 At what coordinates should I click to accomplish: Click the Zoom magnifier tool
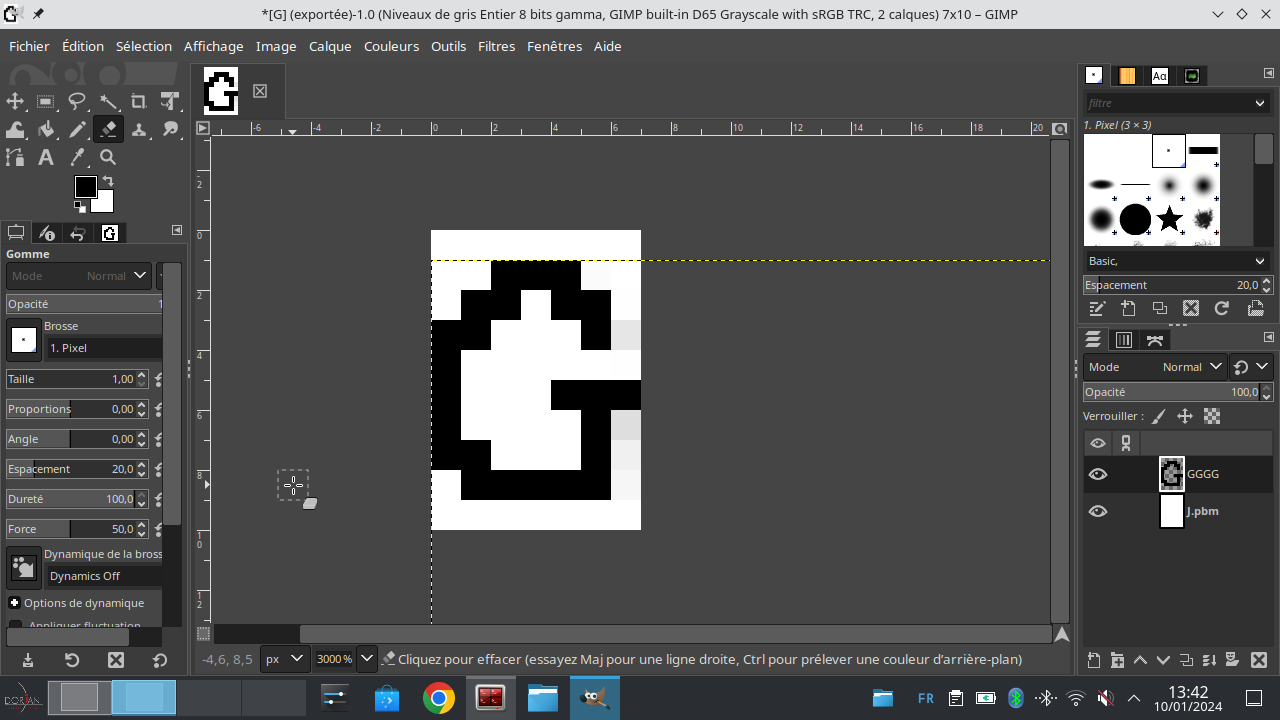click(108, 157)
